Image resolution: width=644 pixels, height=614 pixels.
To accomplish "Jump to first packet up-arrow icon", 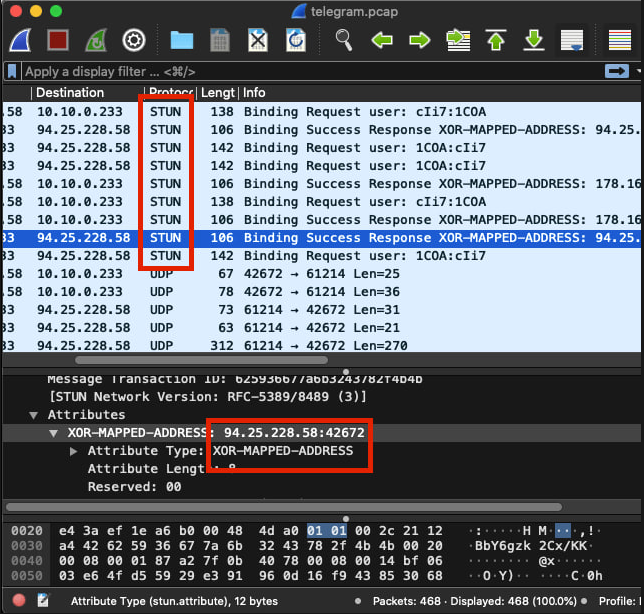I will click(x=496, y=41).
